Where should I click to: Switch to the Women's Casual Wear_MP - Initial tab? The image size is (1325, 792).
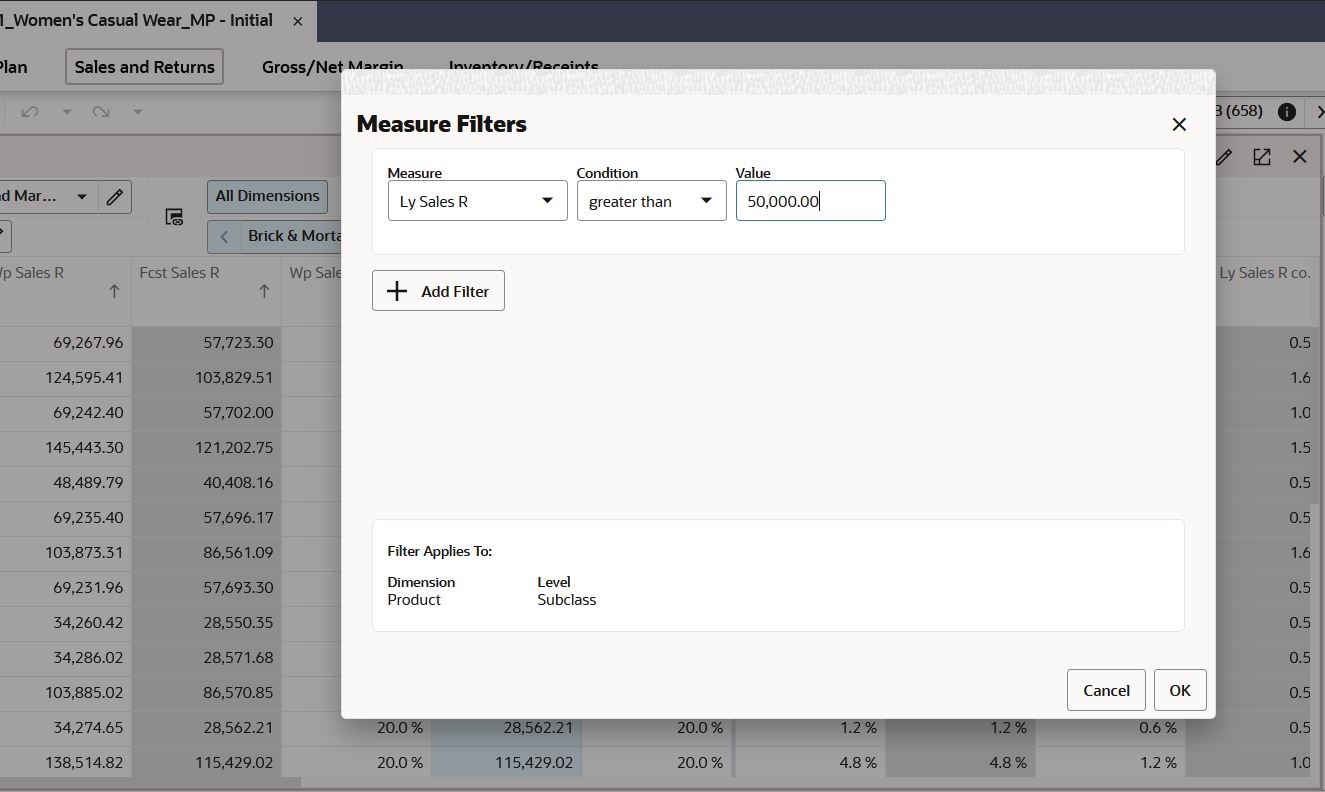coord(138,21)
